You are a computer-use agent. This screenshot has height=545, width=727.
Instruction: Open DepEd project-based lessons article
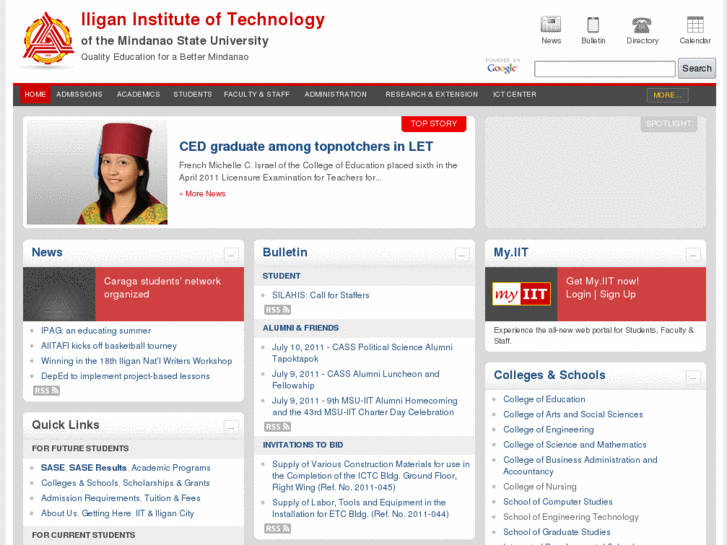(x=125, y=376)
